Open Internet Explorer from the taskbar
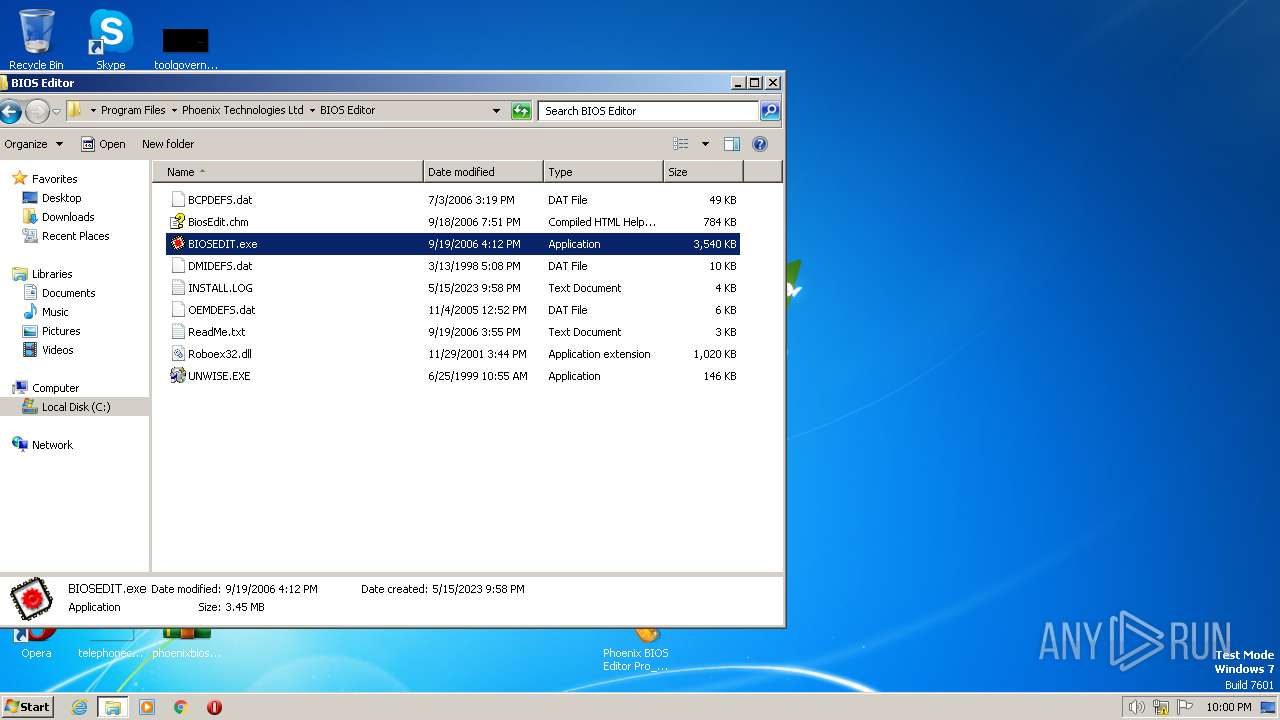The height and width of the screenshot is (720, 1280). 79,707
